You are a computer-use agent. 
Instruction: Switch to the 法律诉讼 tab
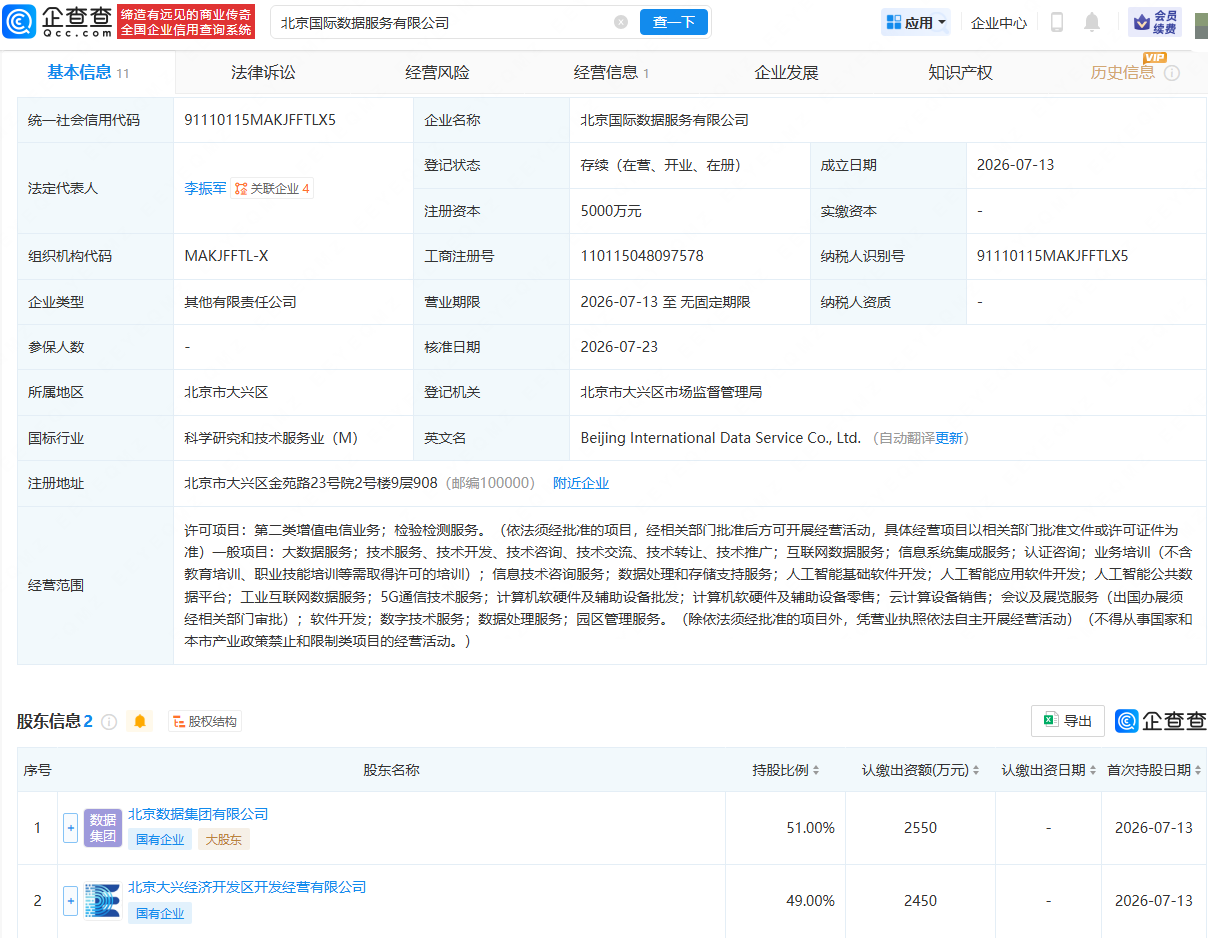pyautogui.click(x=263, y=72)
